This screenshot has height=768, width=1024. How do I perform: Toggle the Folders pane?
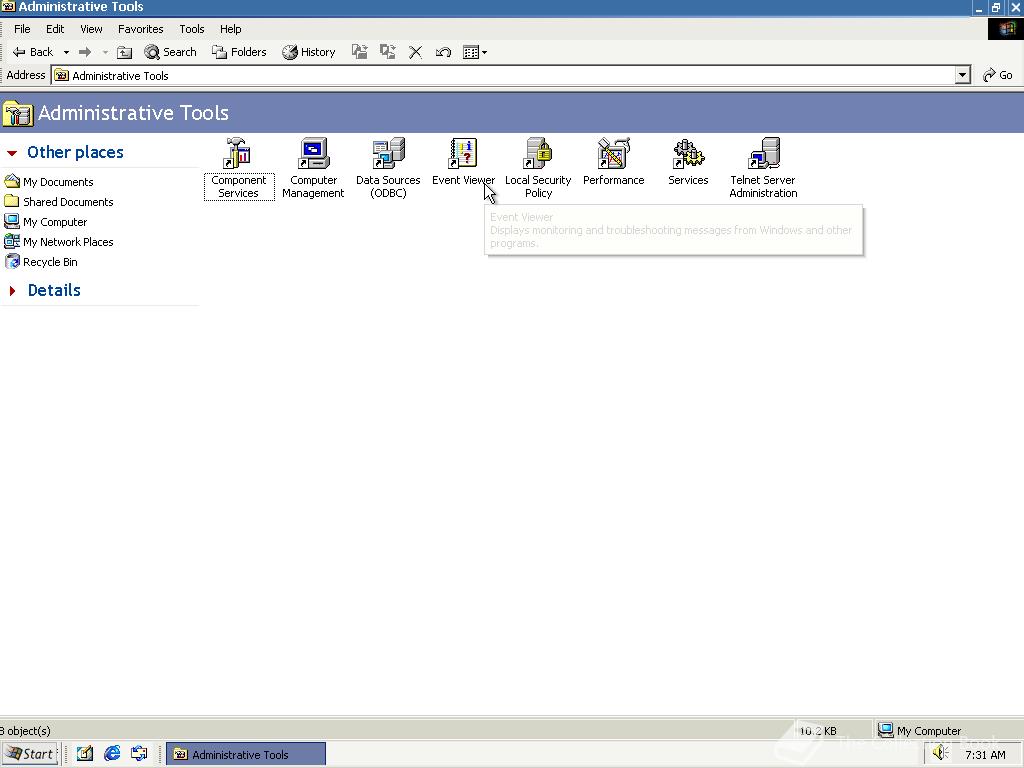point(239,52)
